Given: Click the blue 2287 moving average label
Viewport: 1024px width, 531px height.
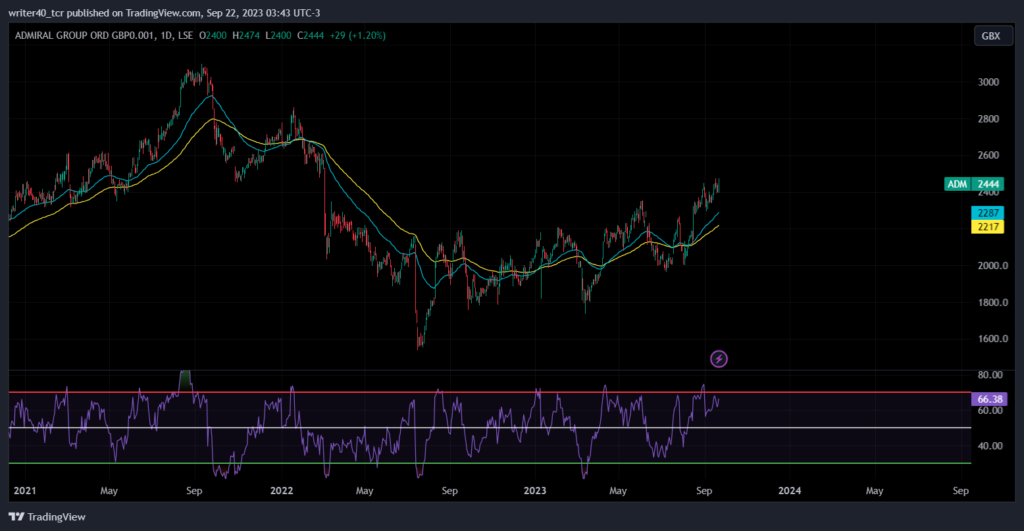Looking at the screenshot, I should tap(987, 213).
